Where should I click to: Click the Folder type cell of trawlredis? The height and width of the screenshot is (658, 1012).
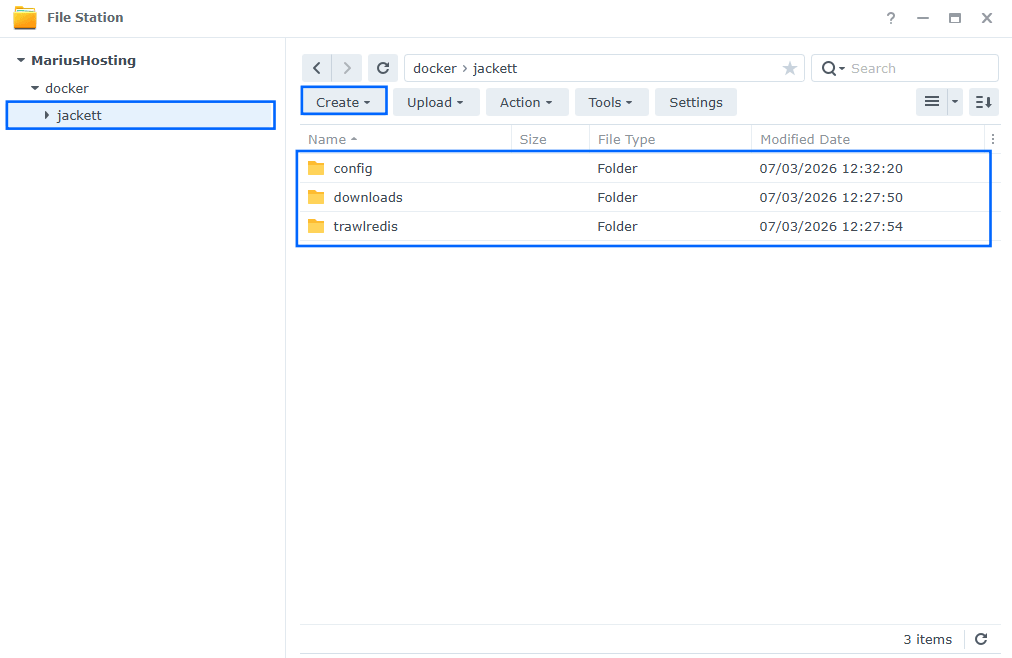click(x=617, y=226)
